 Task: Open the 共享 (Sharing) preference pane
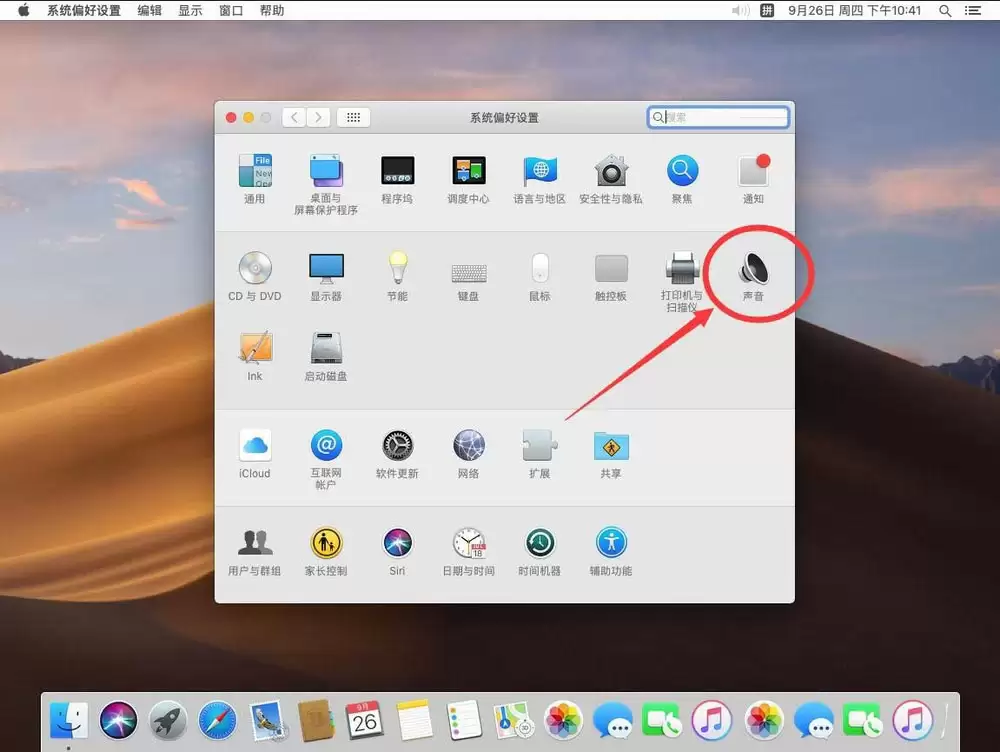(x=611, y=453)
